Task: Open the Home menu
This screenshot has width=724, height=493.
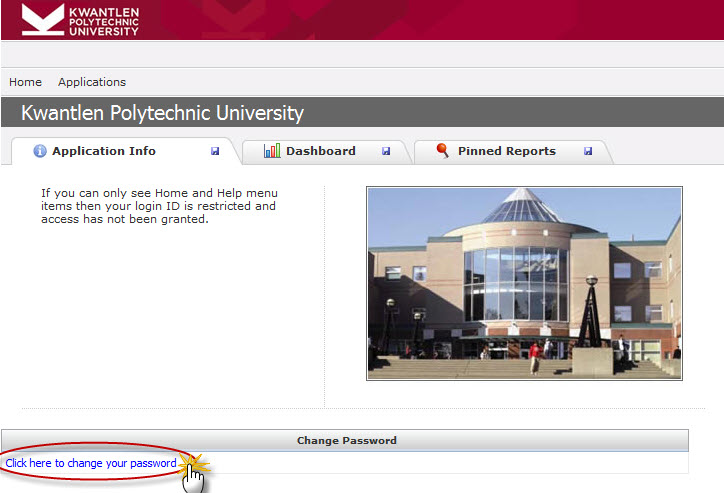Action: (x=25, y=82)
